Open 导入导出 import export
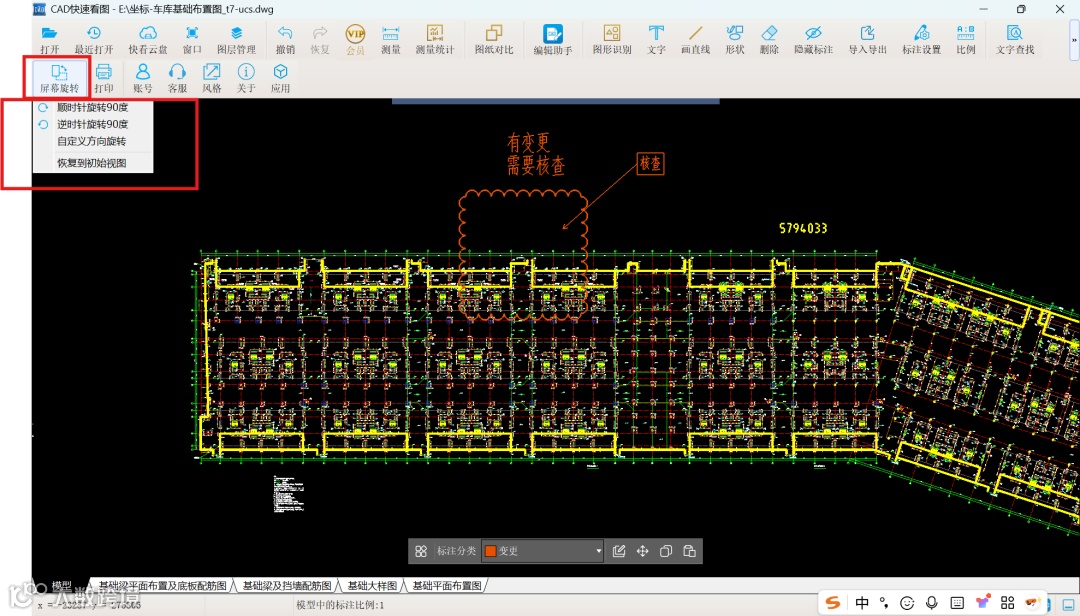Viewport: 1080px width, 616px height. tap(867, 39)
